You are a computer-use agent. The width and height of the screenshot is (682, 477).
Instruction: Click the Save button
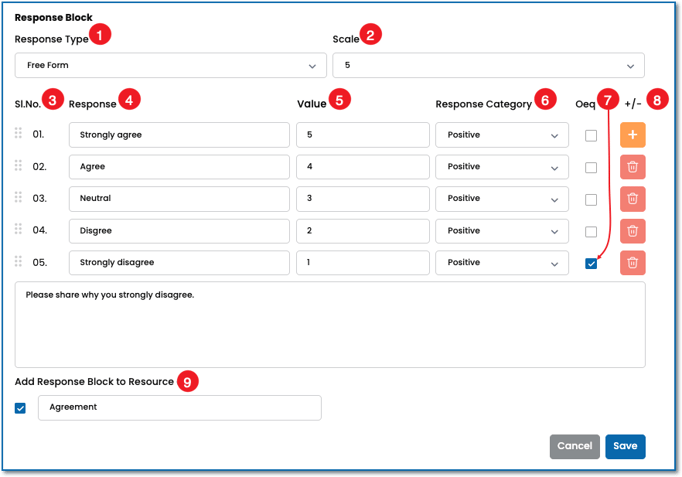[625, 447]
